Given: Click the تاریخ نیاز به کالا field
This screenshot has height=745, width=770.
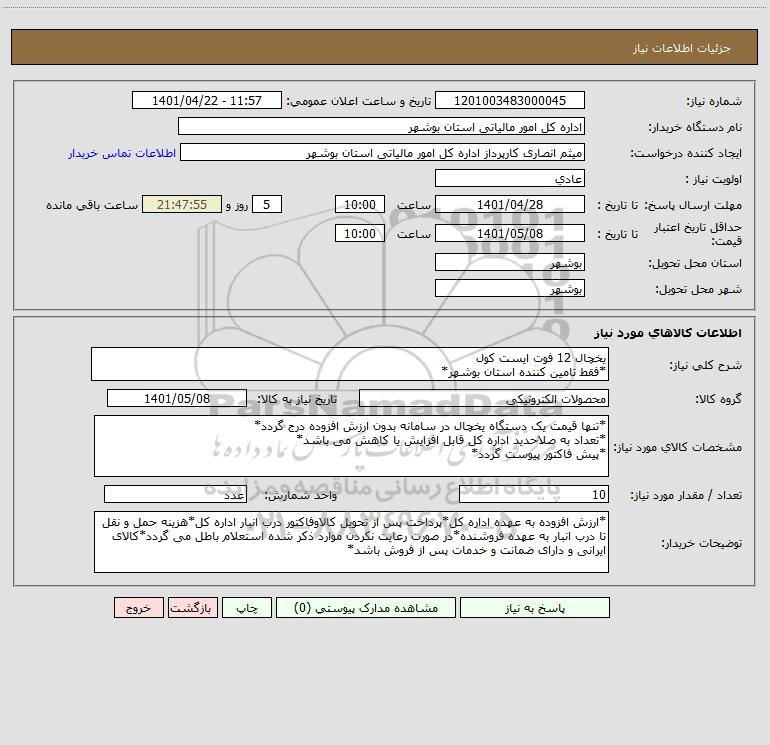Looking at the screenshot, I should pyautogui.click(x=177, y=398).
